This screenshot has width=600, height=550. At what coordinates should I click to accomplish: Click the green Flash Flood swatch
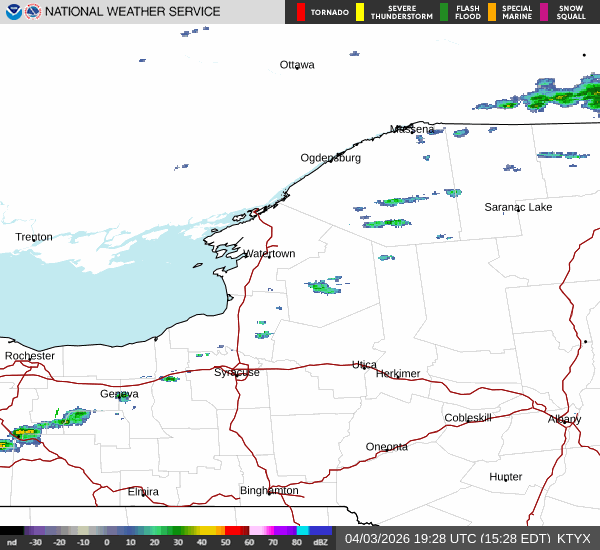(x=444, y=12)
